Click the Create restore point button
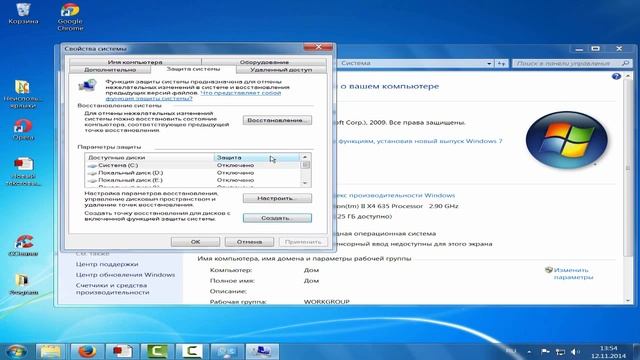640x360 pixels. 277,218
